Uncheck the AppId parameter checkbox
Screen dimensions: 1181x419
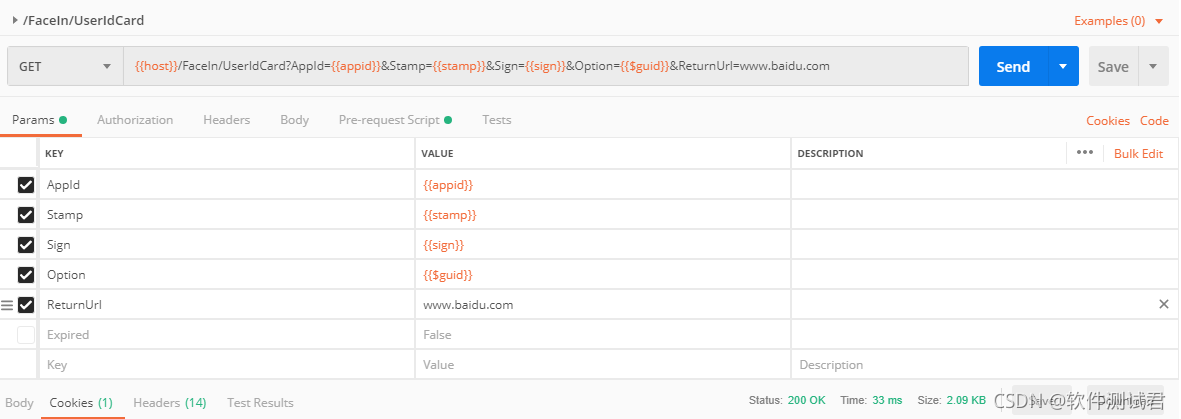[26, 185]
